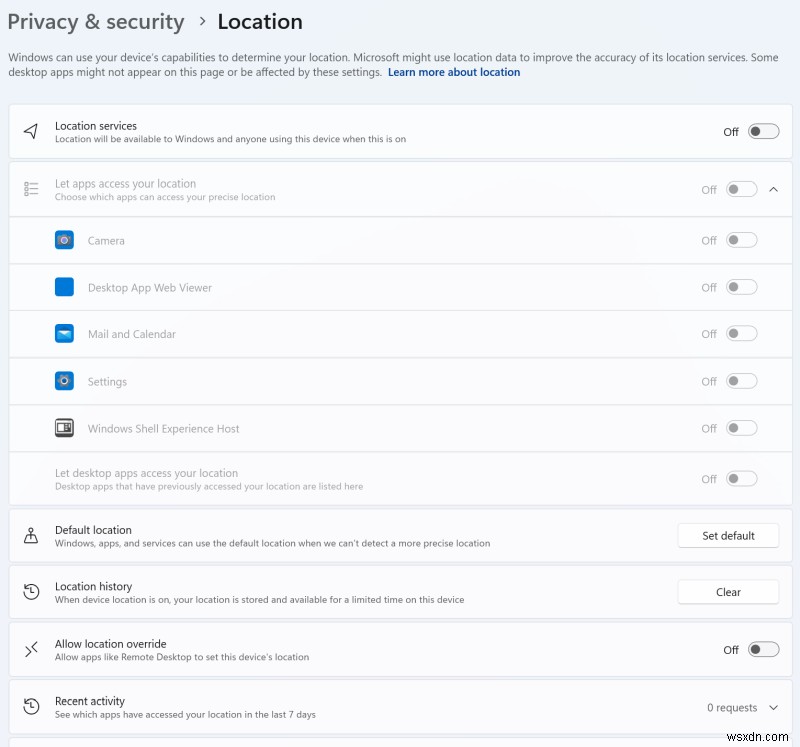Toggle Let desktop apps access location switch
This screenshot has height=747, width=800.
[742, 479]
